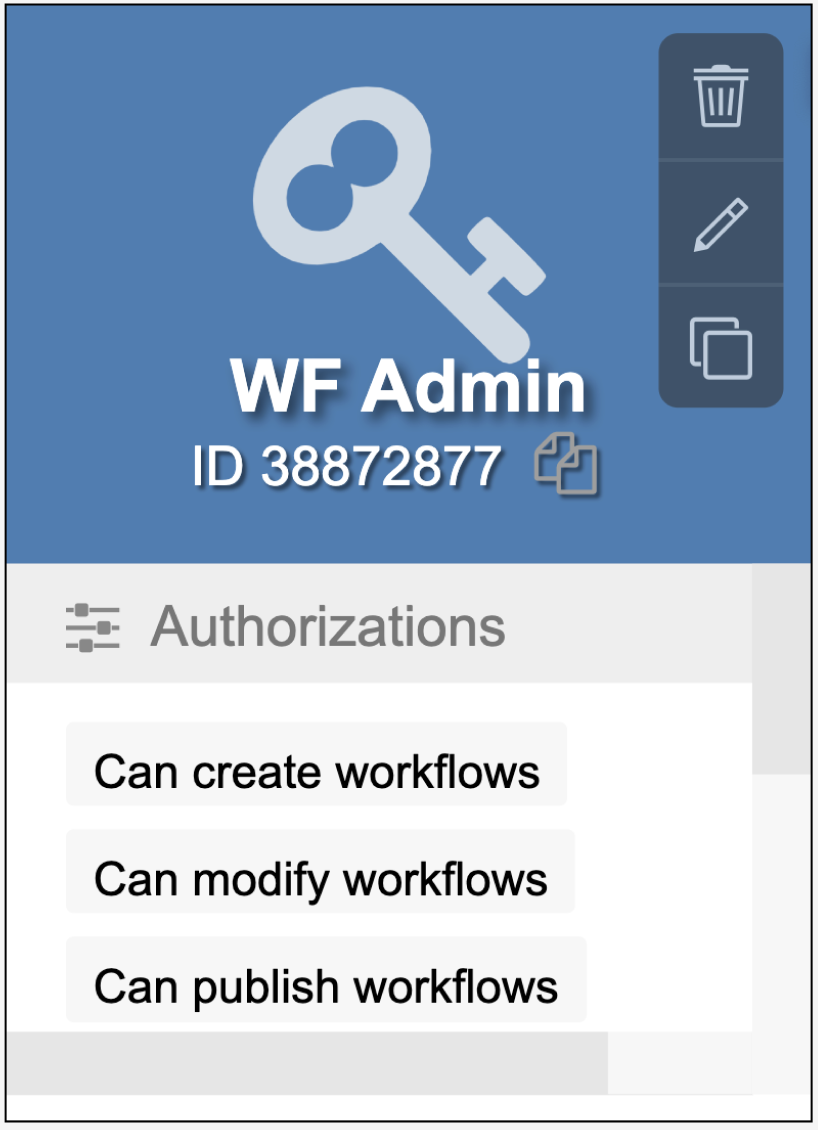Click the Authorizations sliders icon
Viewport: 818px width, 1130px height.
[x=92, y=628]
